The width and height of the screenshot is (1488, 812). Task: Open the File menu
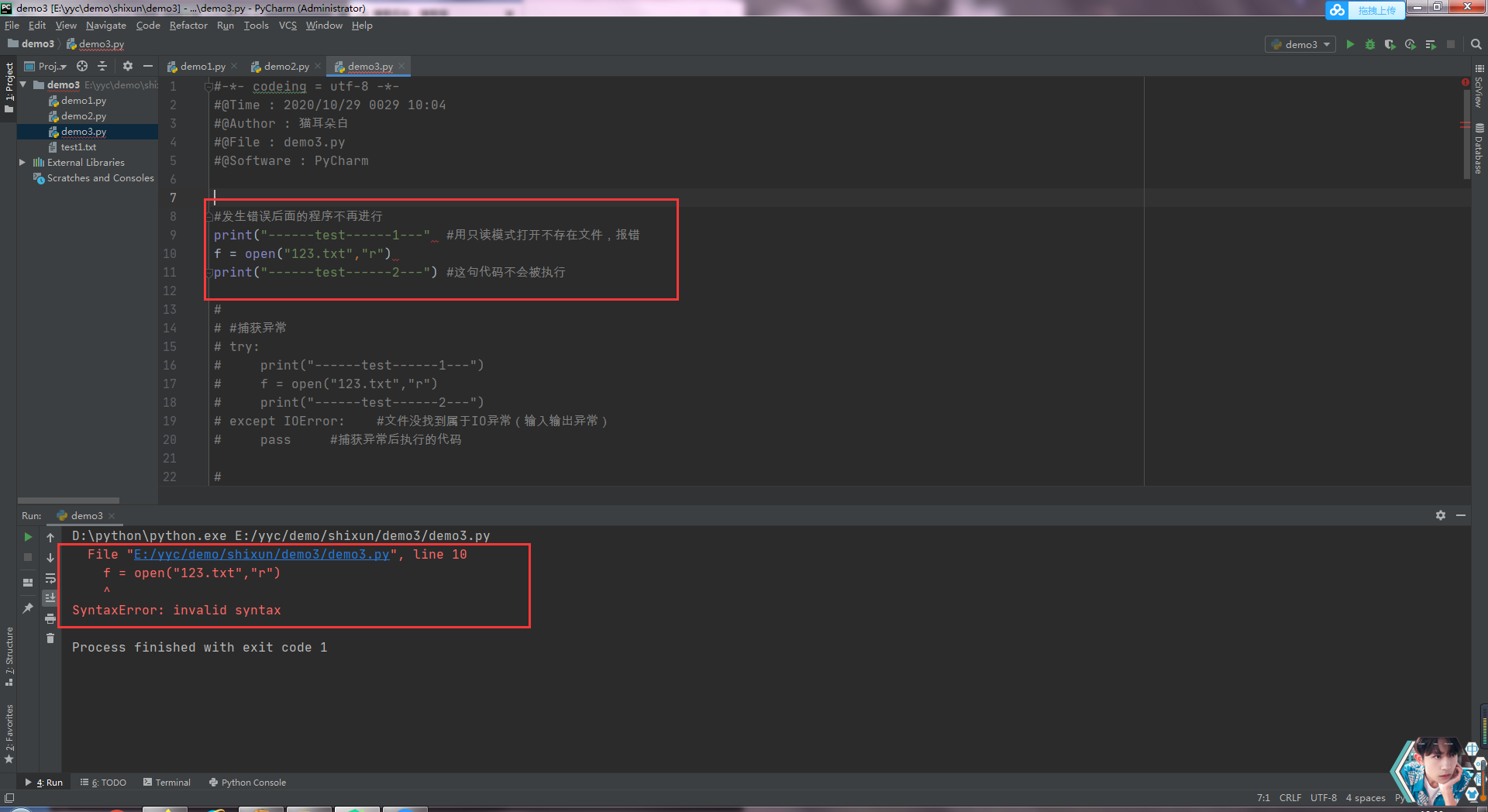[12, 26]
